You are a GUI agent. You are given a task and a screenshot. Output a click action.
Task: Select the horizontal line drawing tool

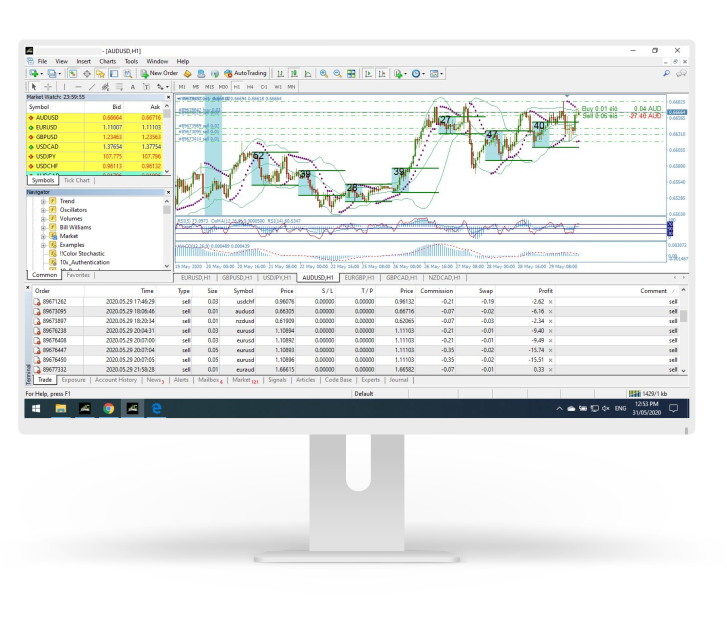click(78, 87)
